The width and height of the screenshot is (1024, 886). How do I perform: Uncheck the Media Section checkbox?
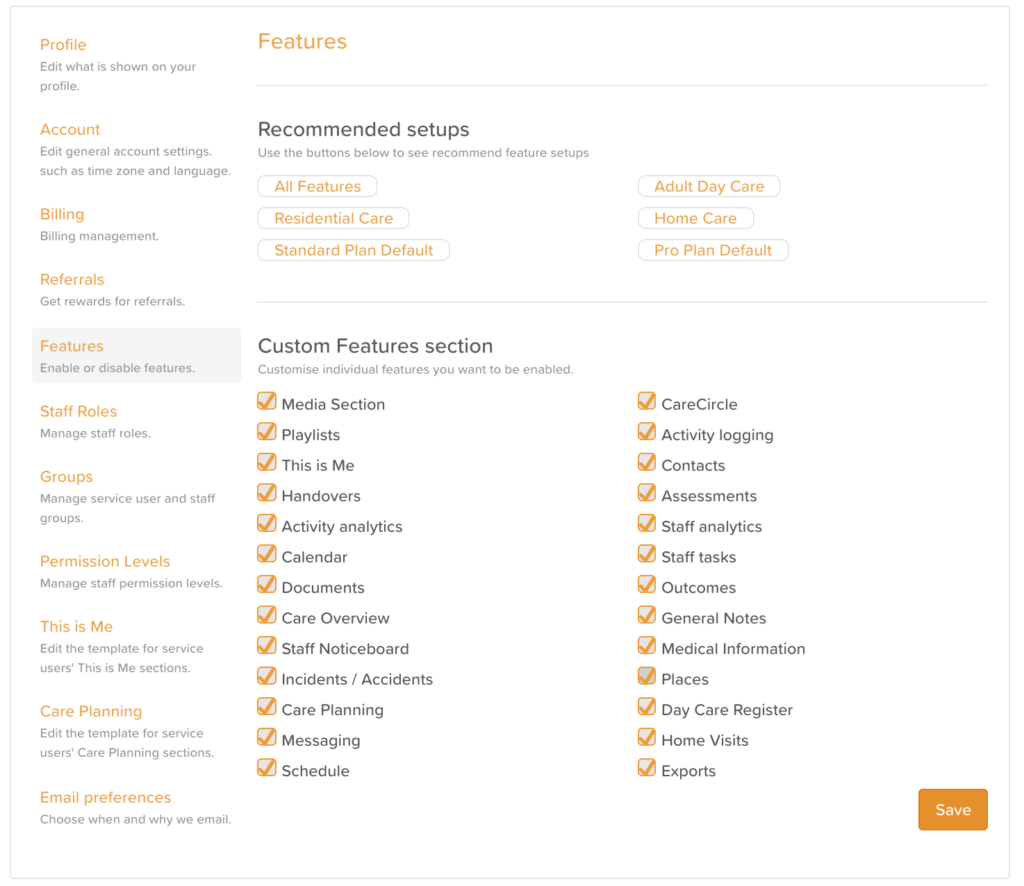click(267, 402)
